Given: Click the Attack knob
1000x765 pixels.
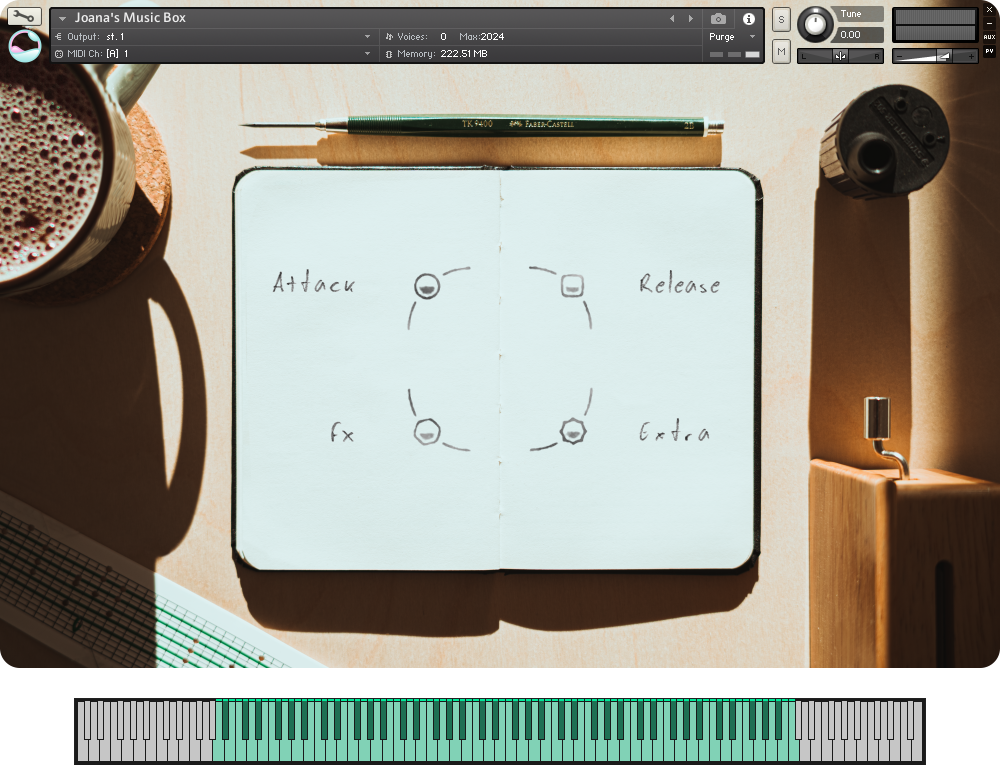Looking at the screenshot, I should click(x=427, y=286).
